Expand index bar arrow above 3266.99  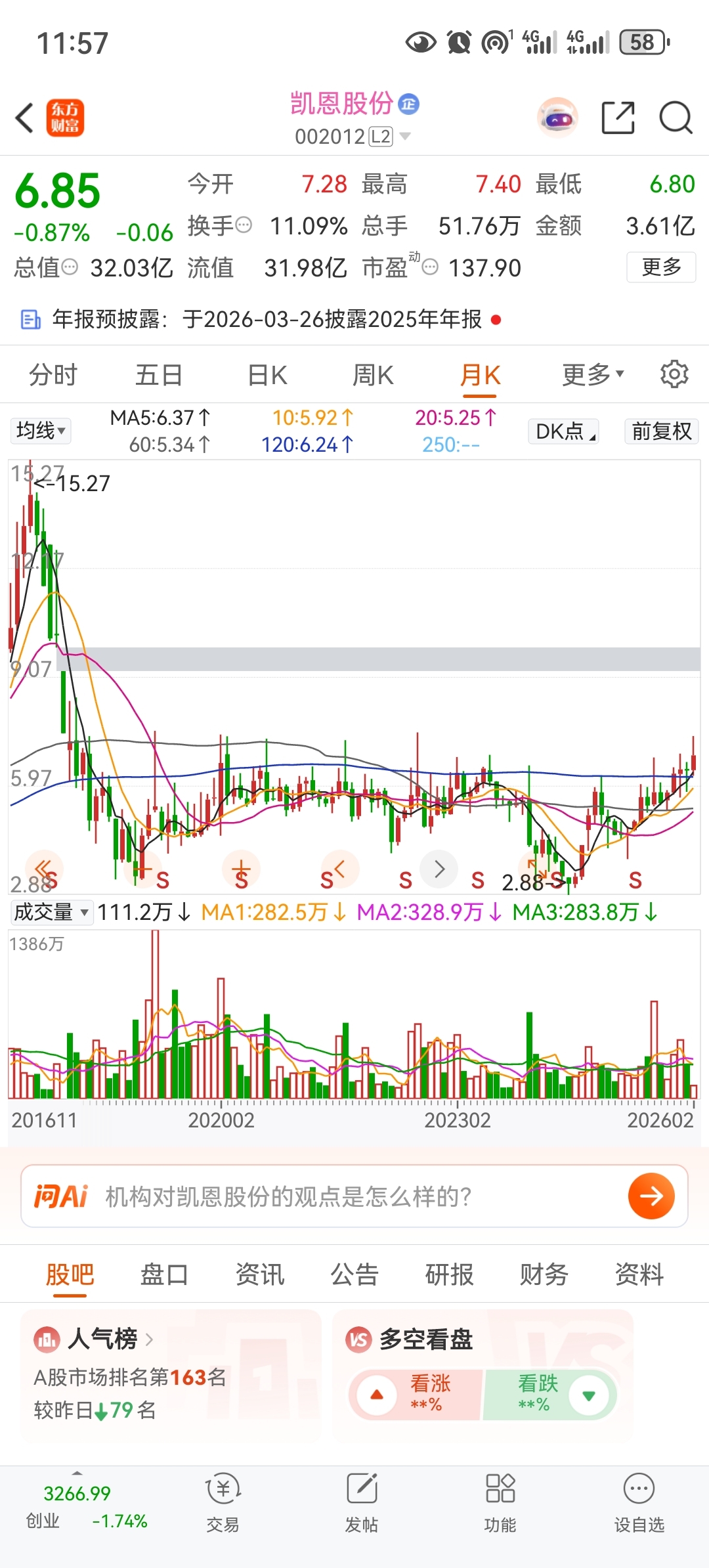click(77, 1473)
